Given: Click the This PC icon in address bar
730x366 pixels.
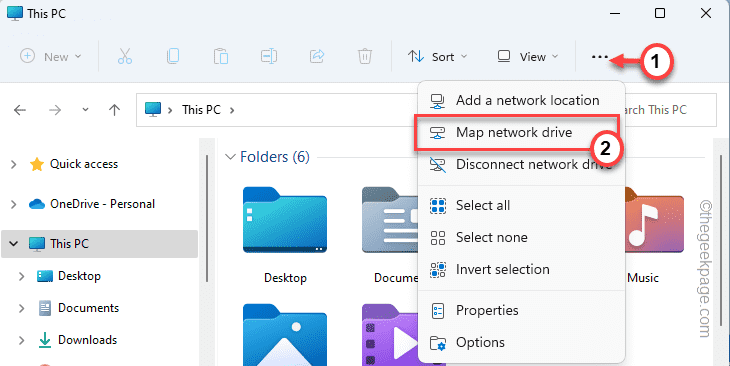Looking at the screenshot, I should click(x=153, y=109).
